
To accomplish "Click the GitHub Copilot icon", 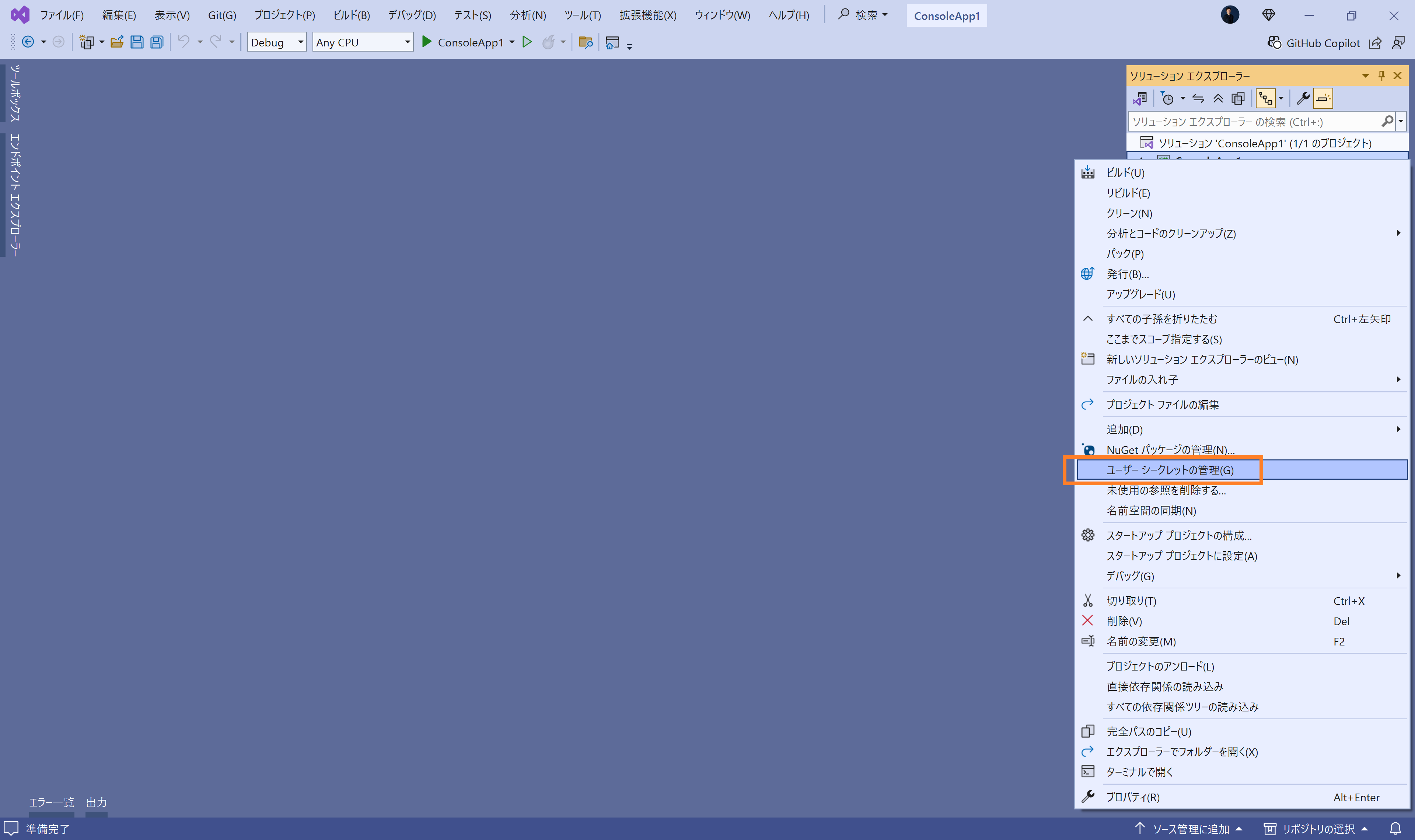I will tap(1274, 42).
